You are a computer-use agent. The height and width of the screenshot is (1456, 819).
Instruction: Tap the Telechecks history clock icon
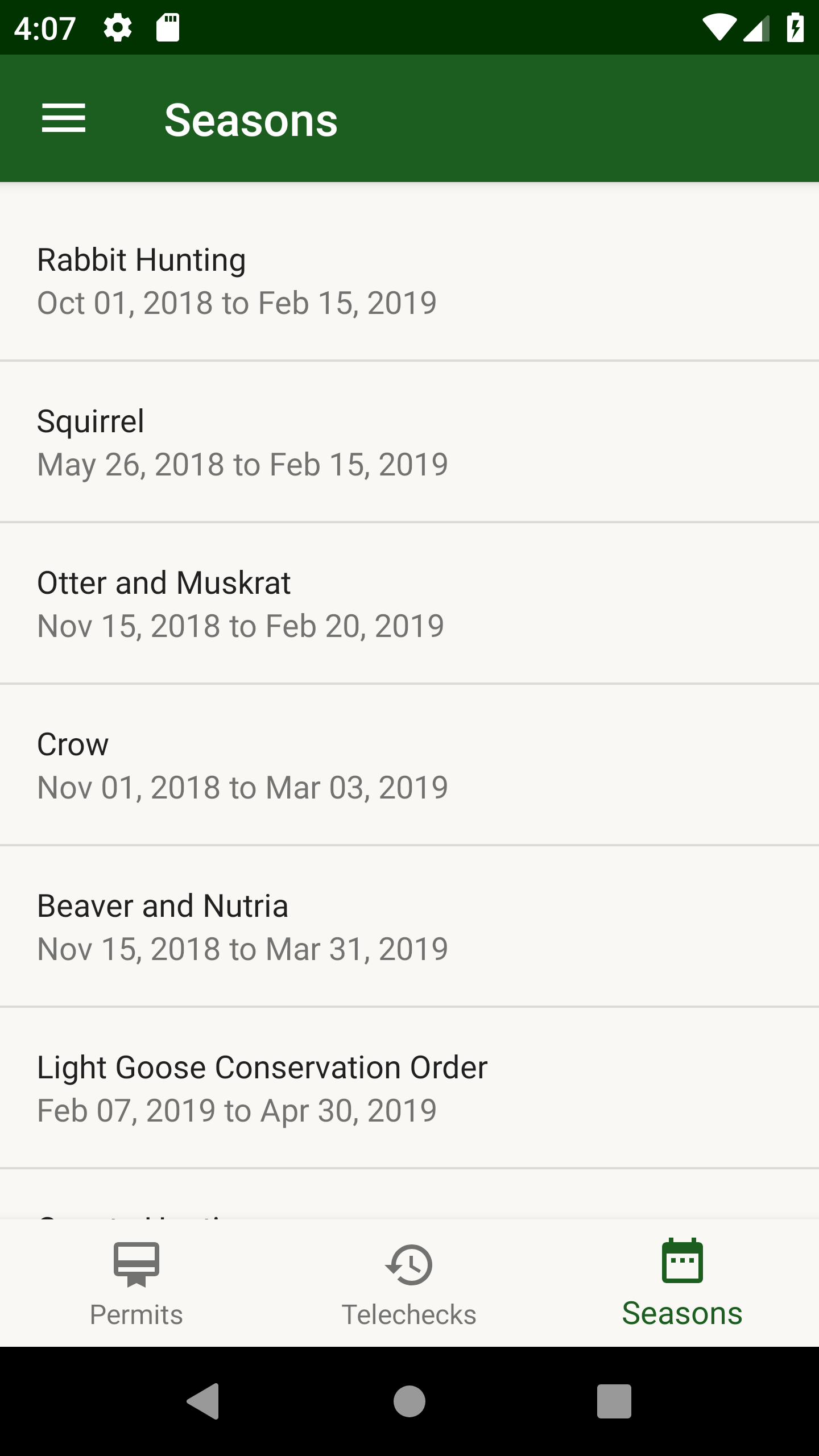point(409,1265)
